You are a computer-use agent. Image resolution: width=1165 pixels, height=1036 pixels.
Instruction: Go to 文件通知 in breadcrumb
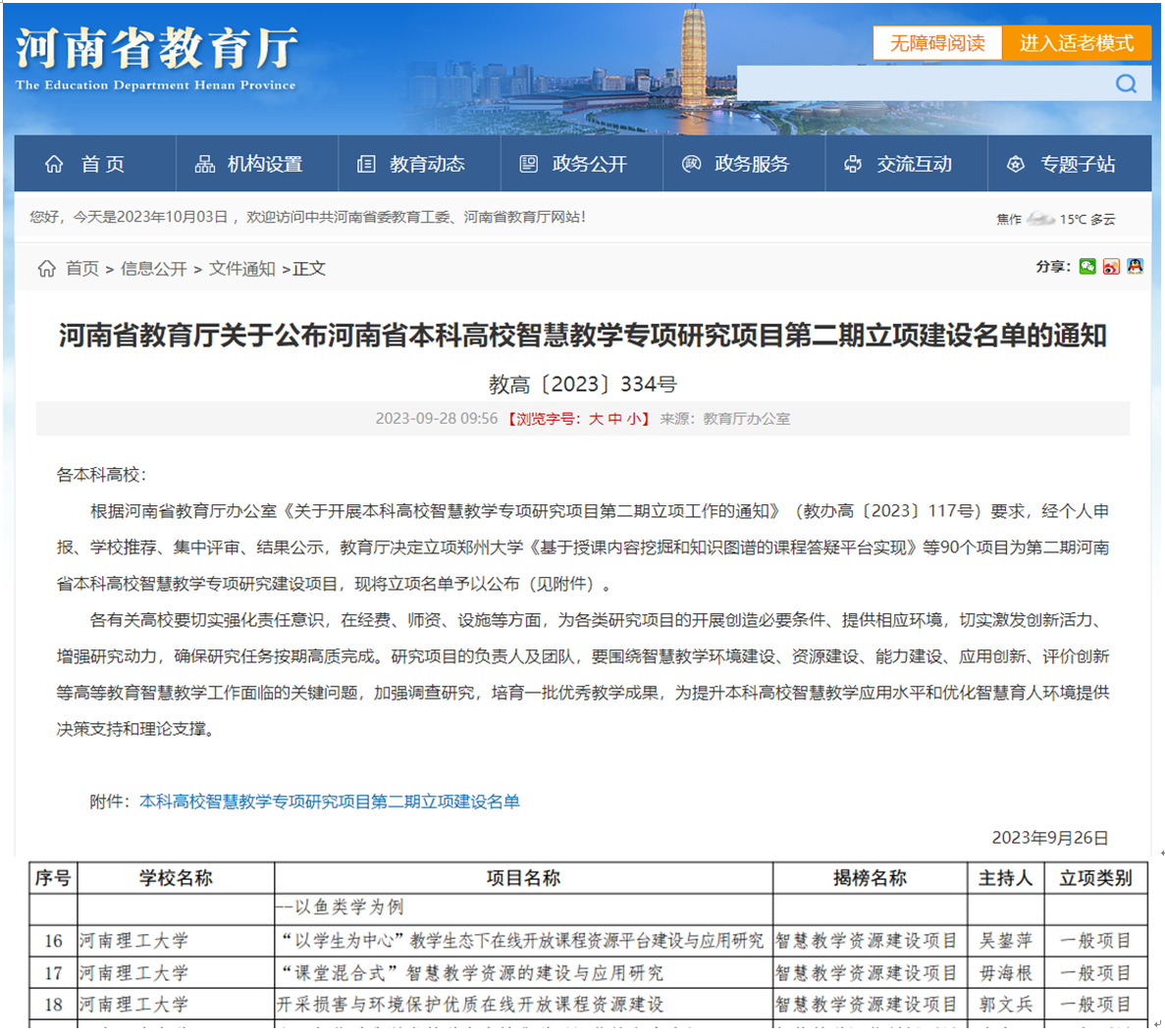[241, 269]
